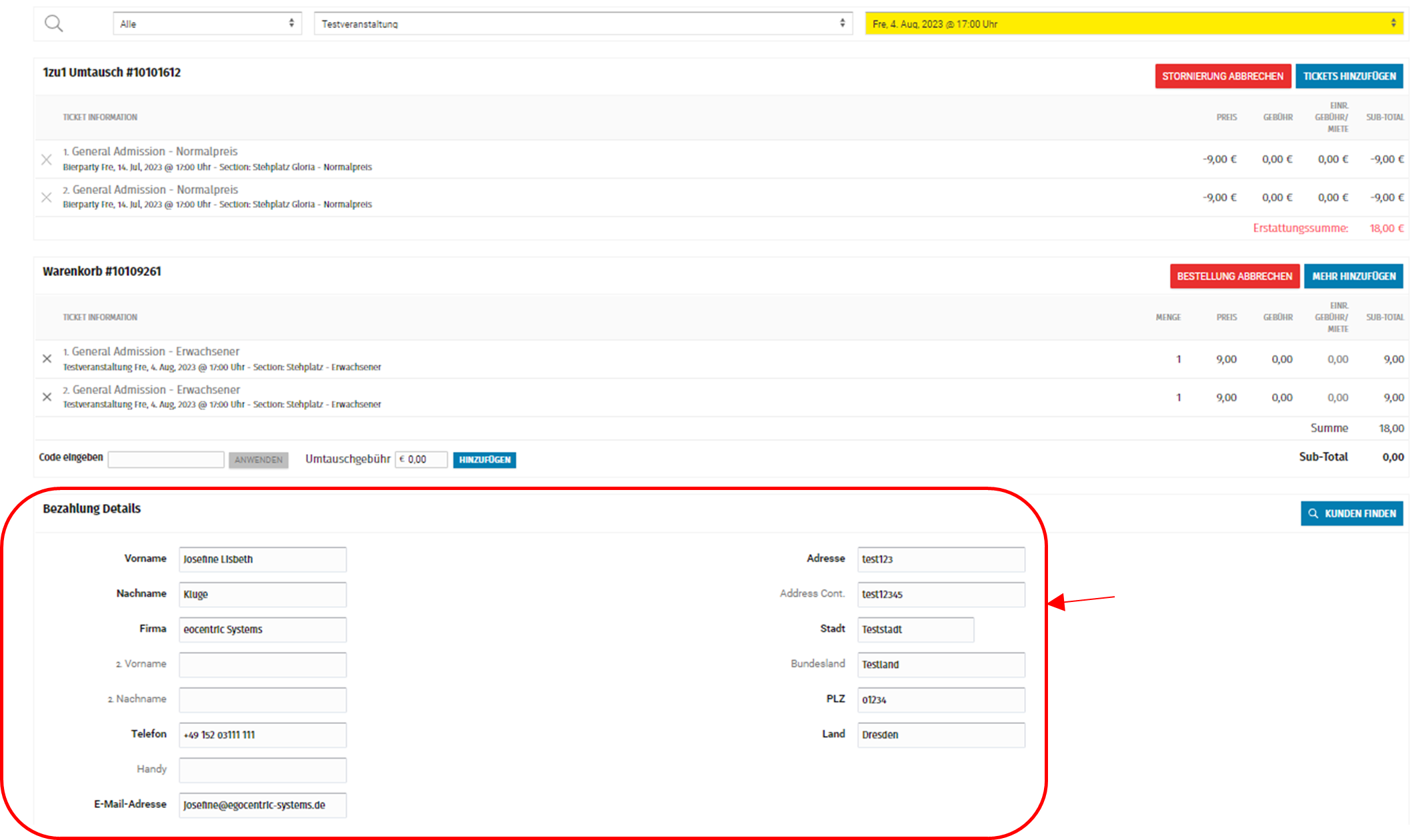Remove first Normalpreis ticket with X icon
The image size is (1416, 840).
[47, 159]
